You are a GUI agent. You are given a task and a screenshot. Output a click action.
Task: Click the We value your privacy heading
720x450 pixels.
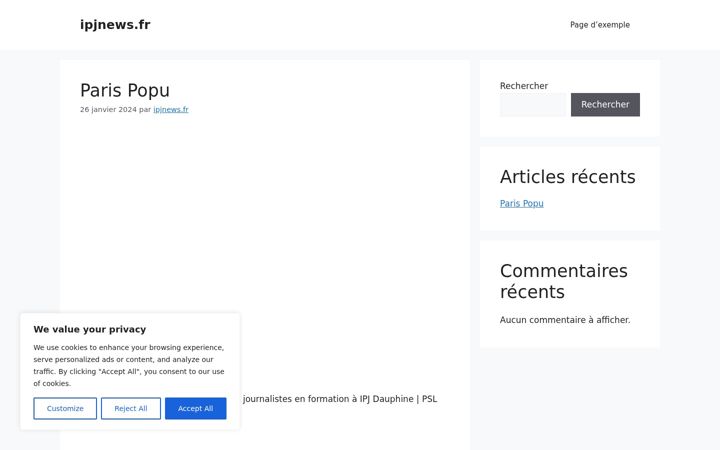pos(90,329)
